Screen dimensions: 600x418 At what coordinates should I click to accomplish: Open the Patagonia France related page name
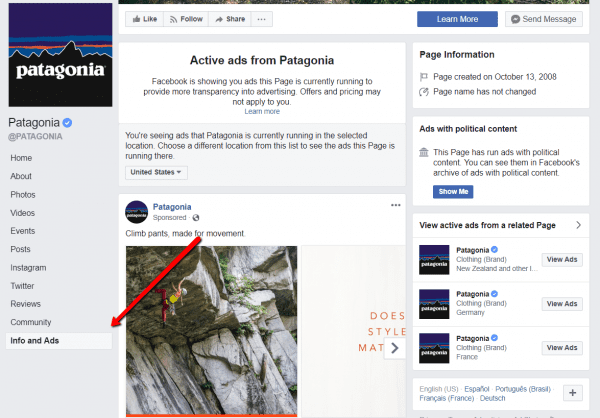tap(473, 339)
